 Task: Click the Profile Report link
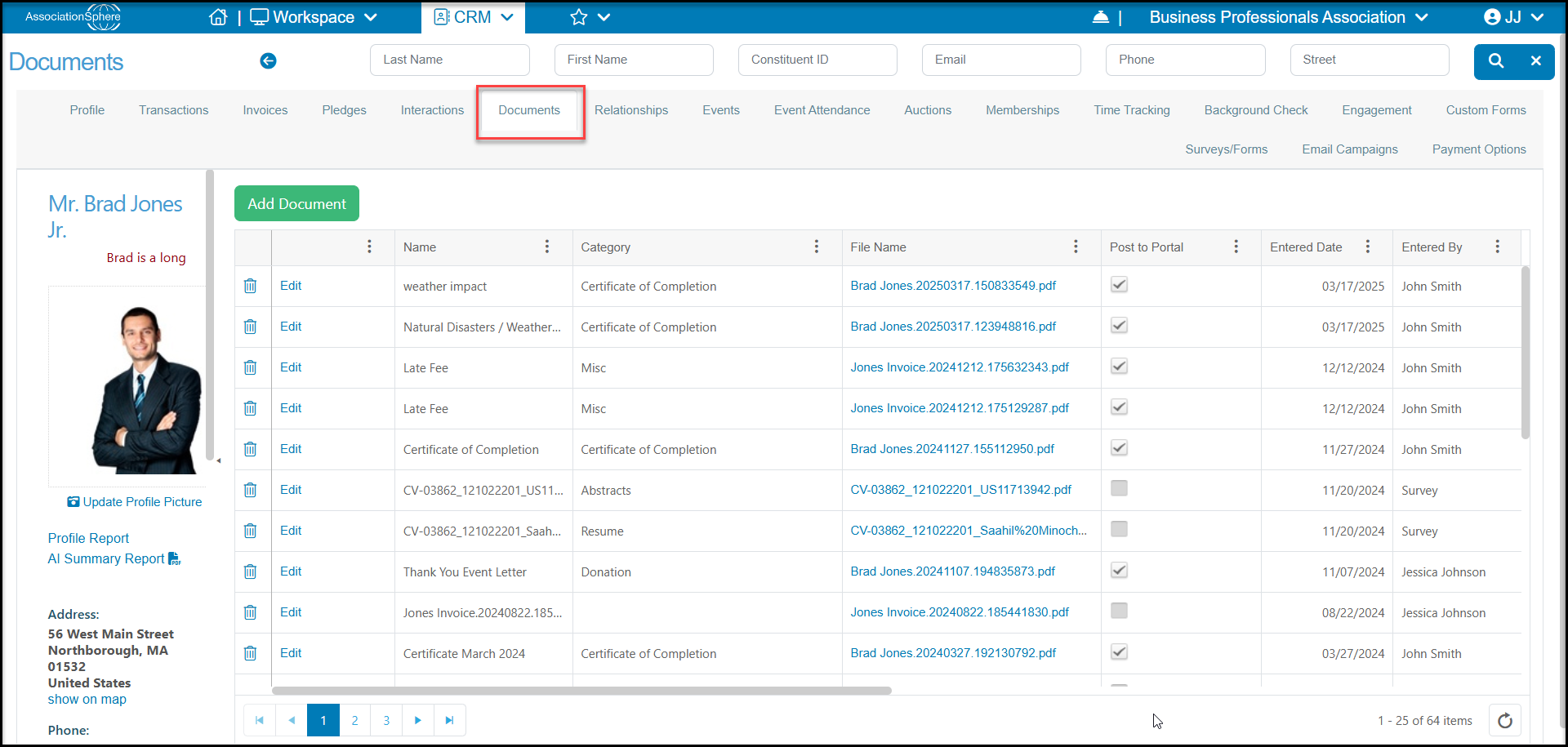[x=88, y=538]
